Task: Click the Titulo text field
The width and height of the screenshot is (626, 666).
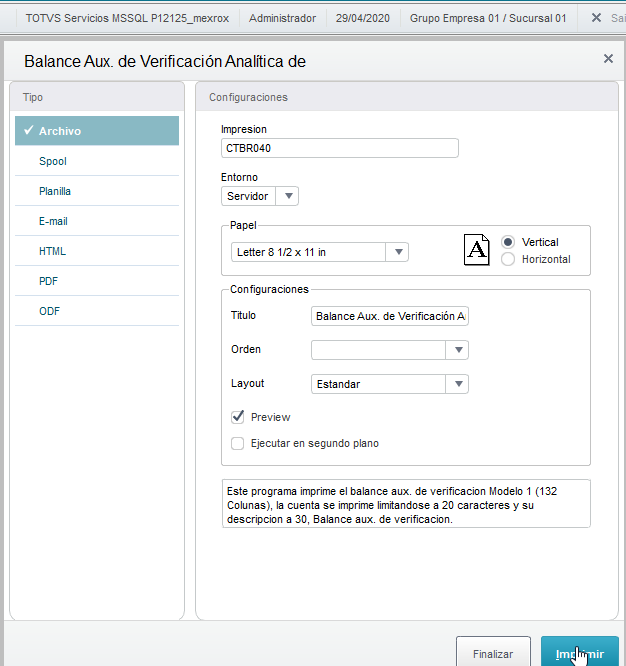Action: (390, 316)
